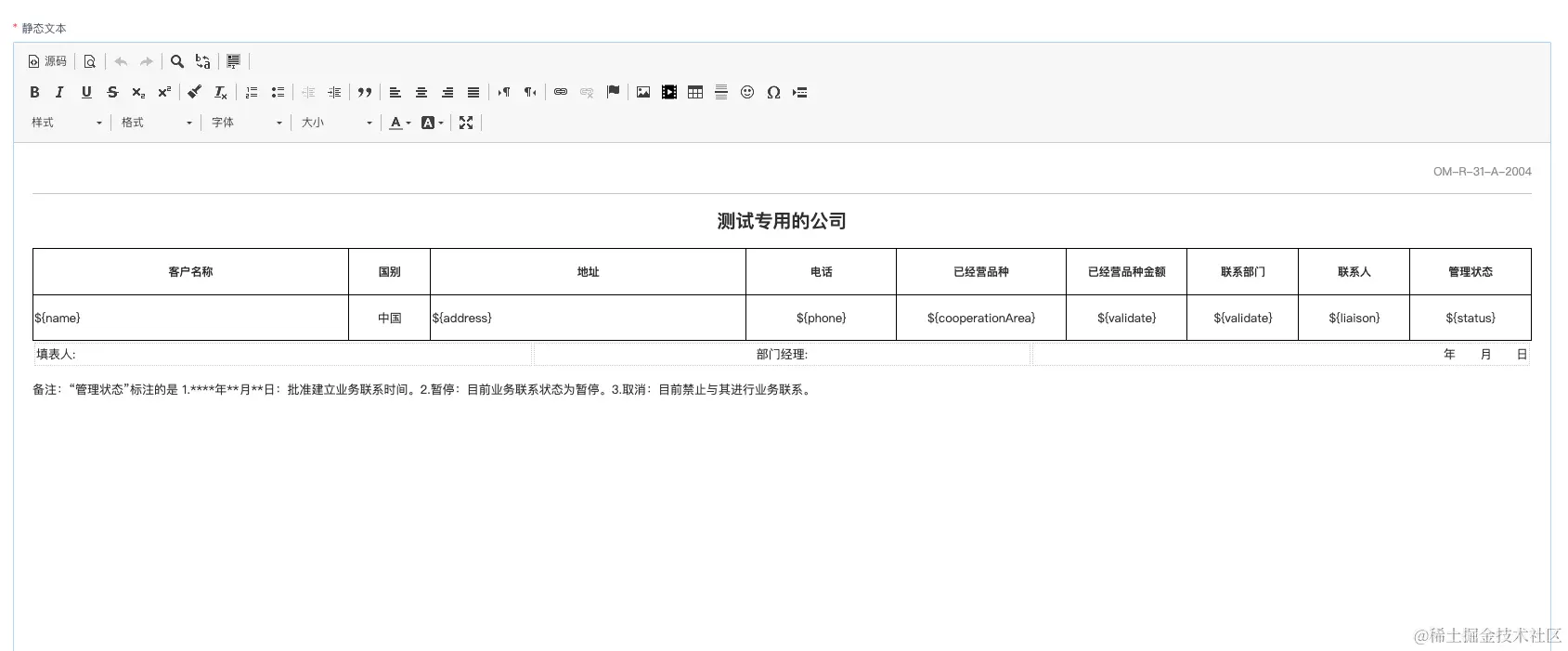This screenshot has width=1568, height=651.
Task: Set left-to-right text direction
Action: [504, 92]
